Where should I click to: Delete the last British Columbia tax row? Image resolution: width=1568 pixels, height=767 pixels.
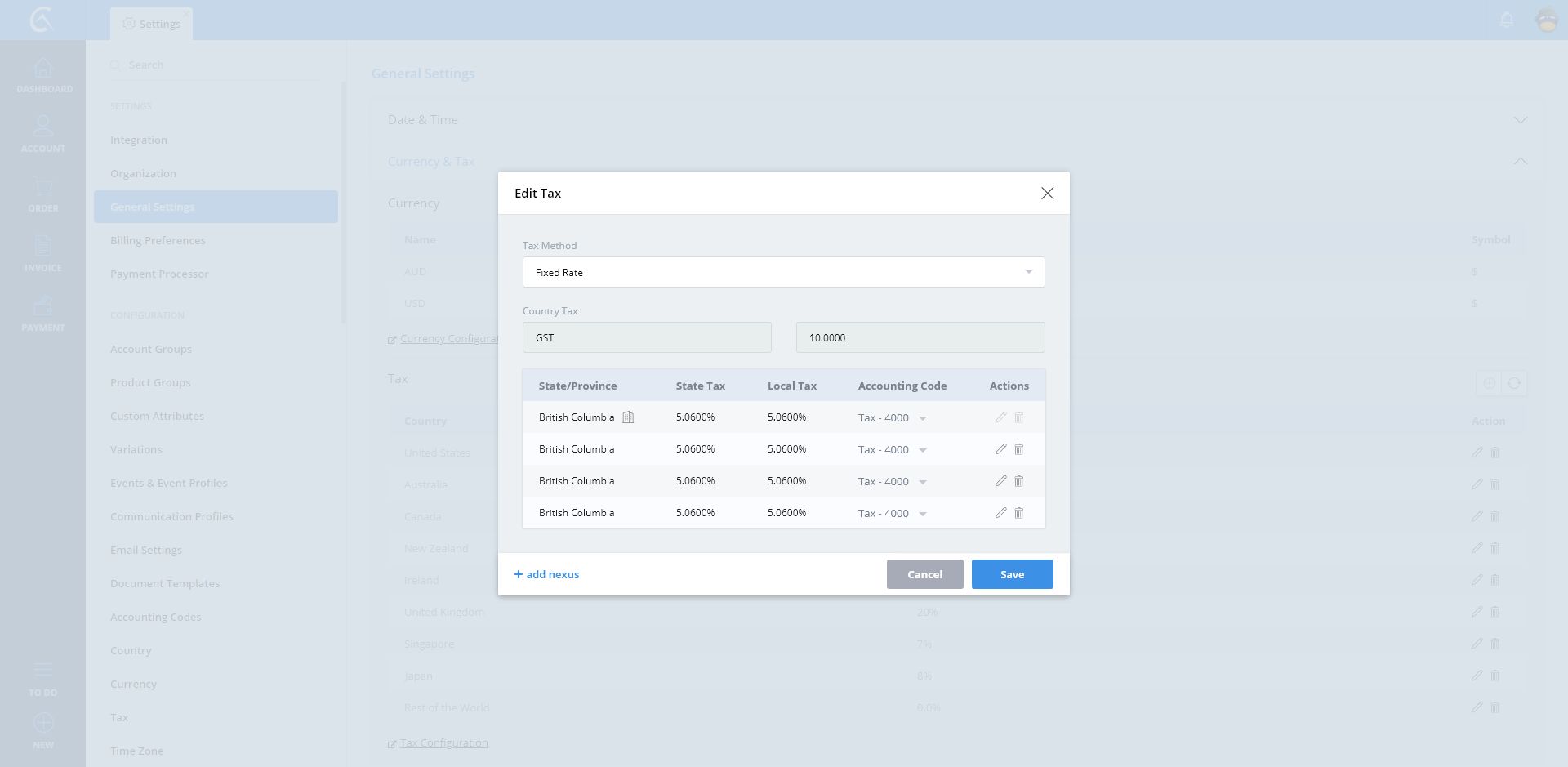1018,513
